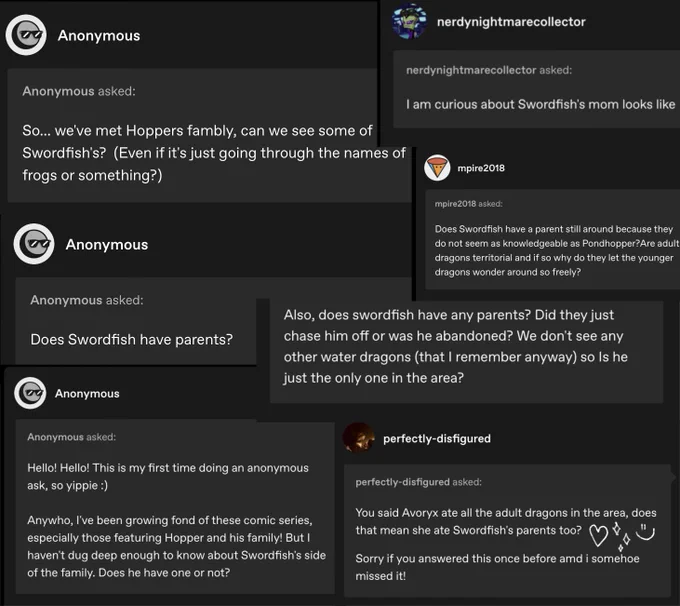Screen dimensions: 680x606
Task: Click the 'mpire2018 asked:' label
Action: click(468, 203)
